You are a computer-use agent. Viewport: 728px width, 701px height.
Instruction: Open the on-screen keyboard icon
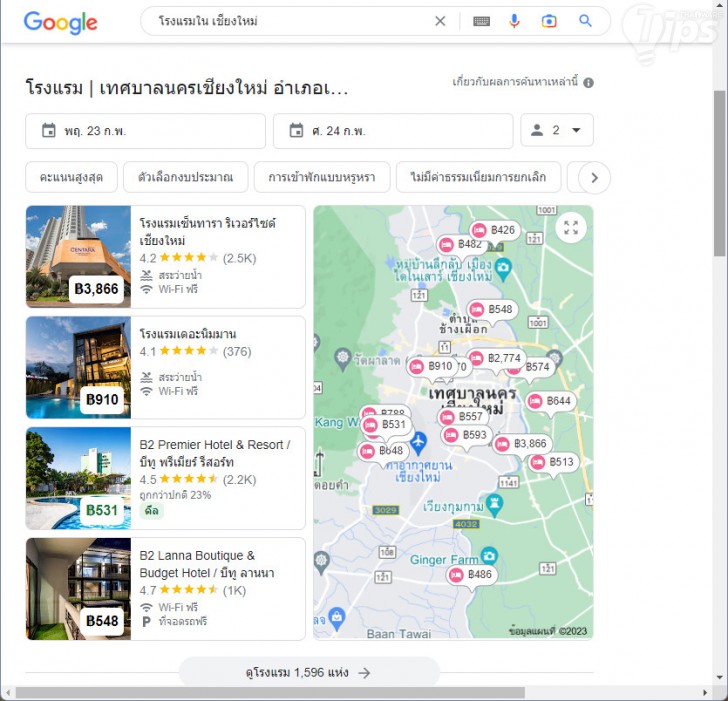(481, 21)
